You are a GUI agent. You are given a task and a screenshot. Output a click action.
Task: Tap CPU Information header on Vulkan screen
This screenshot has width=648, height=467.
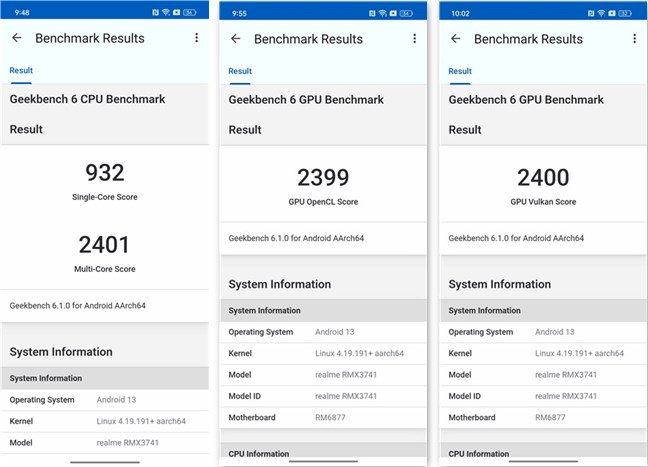(543, 450)
